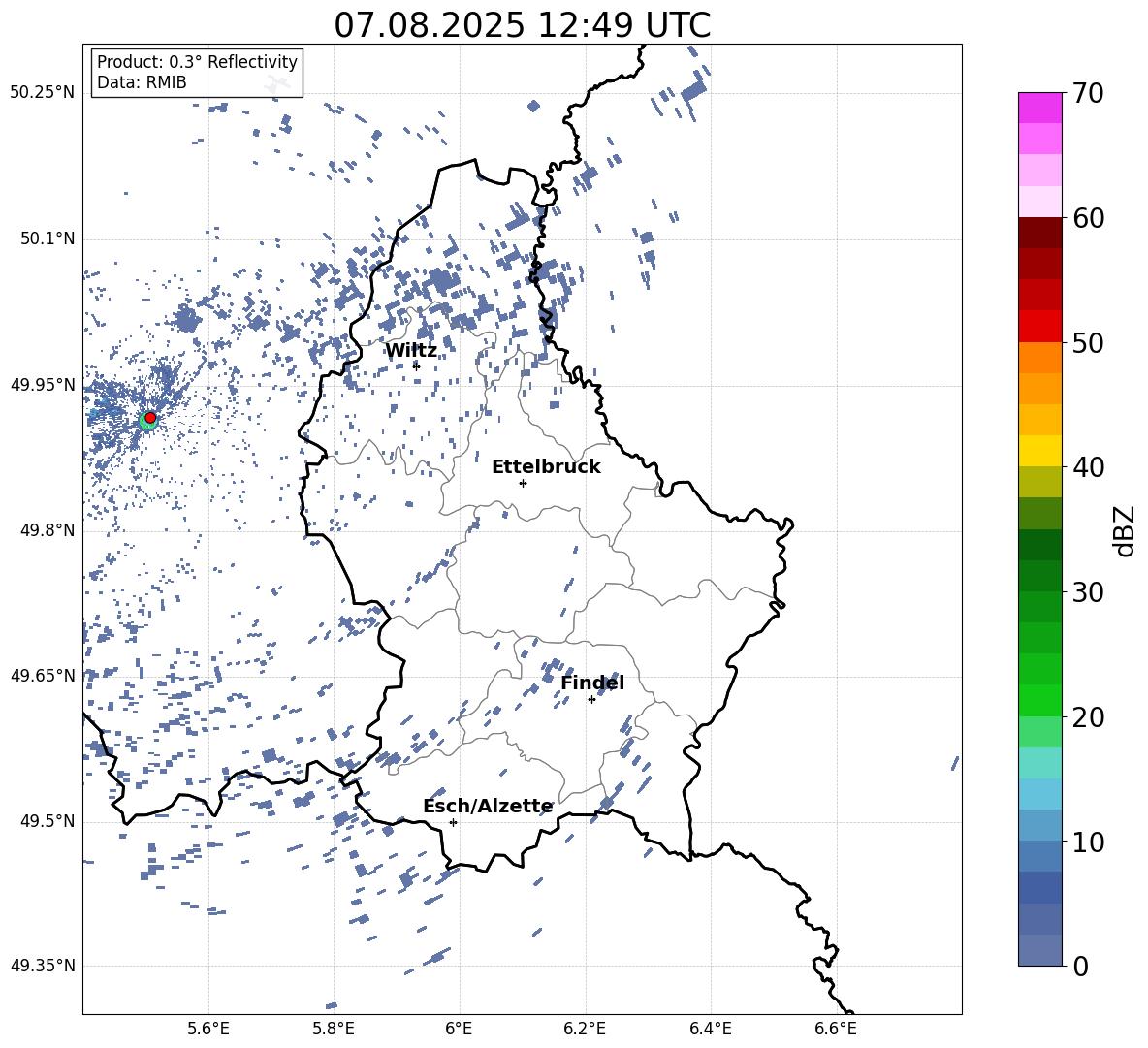Click the Wiltz location cross marker

click(x=417, y=366)
